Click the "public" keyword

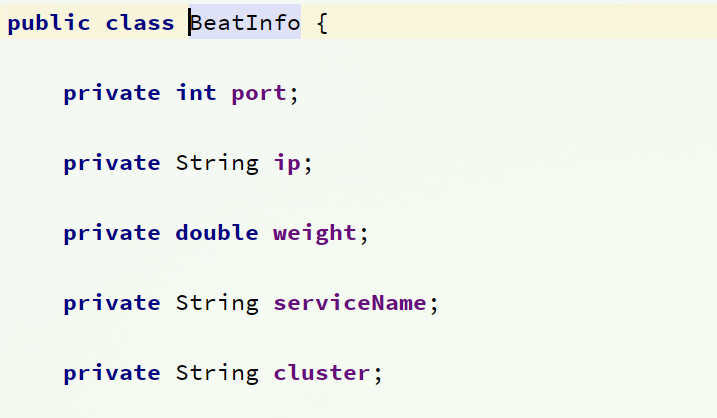[x=50, y=23]
